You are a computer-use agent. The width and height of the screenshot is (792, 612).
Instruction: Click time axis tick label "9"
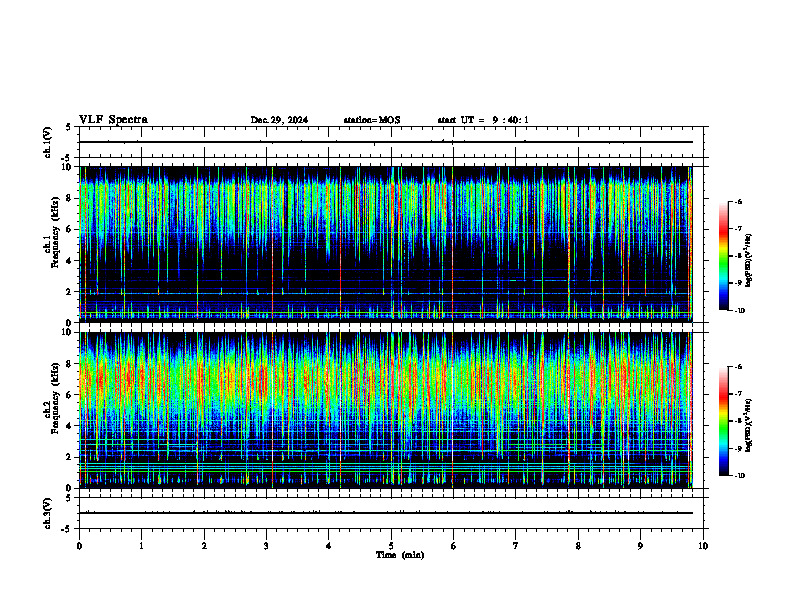(640, 546)
